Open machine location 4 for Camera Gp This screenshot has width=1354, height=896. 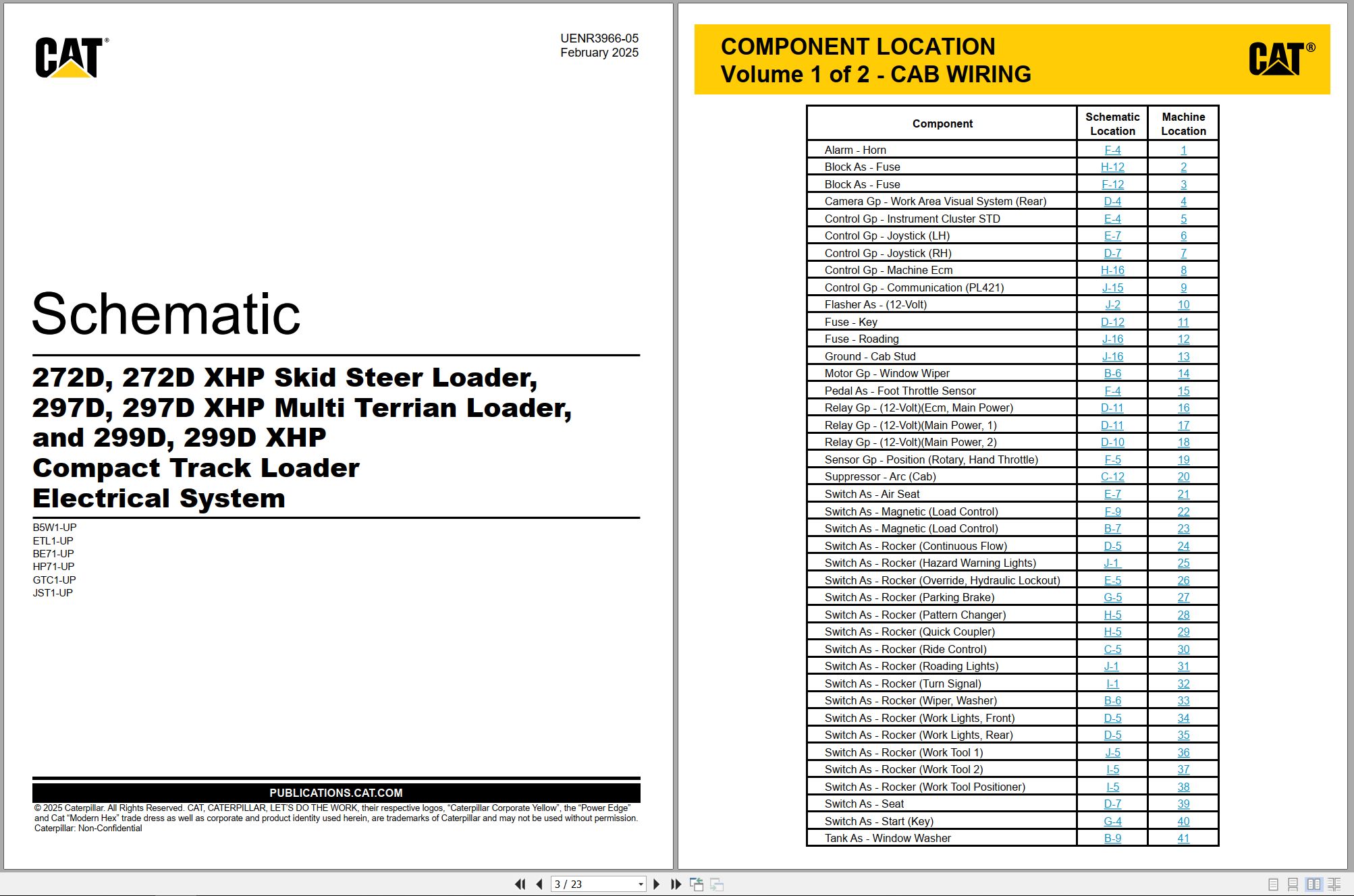[x=1183, y=201]
